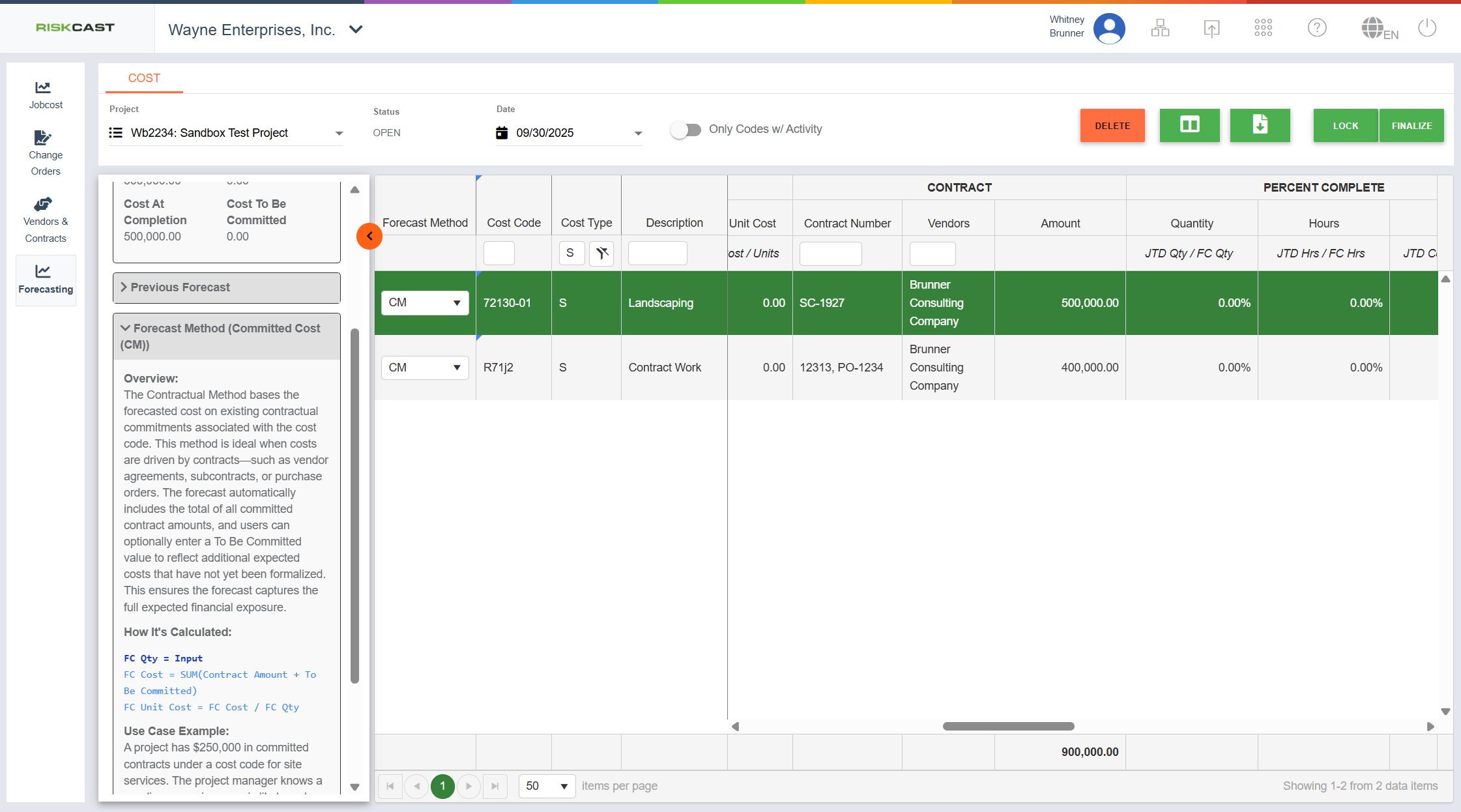Select the COST tab

point(144,78)
